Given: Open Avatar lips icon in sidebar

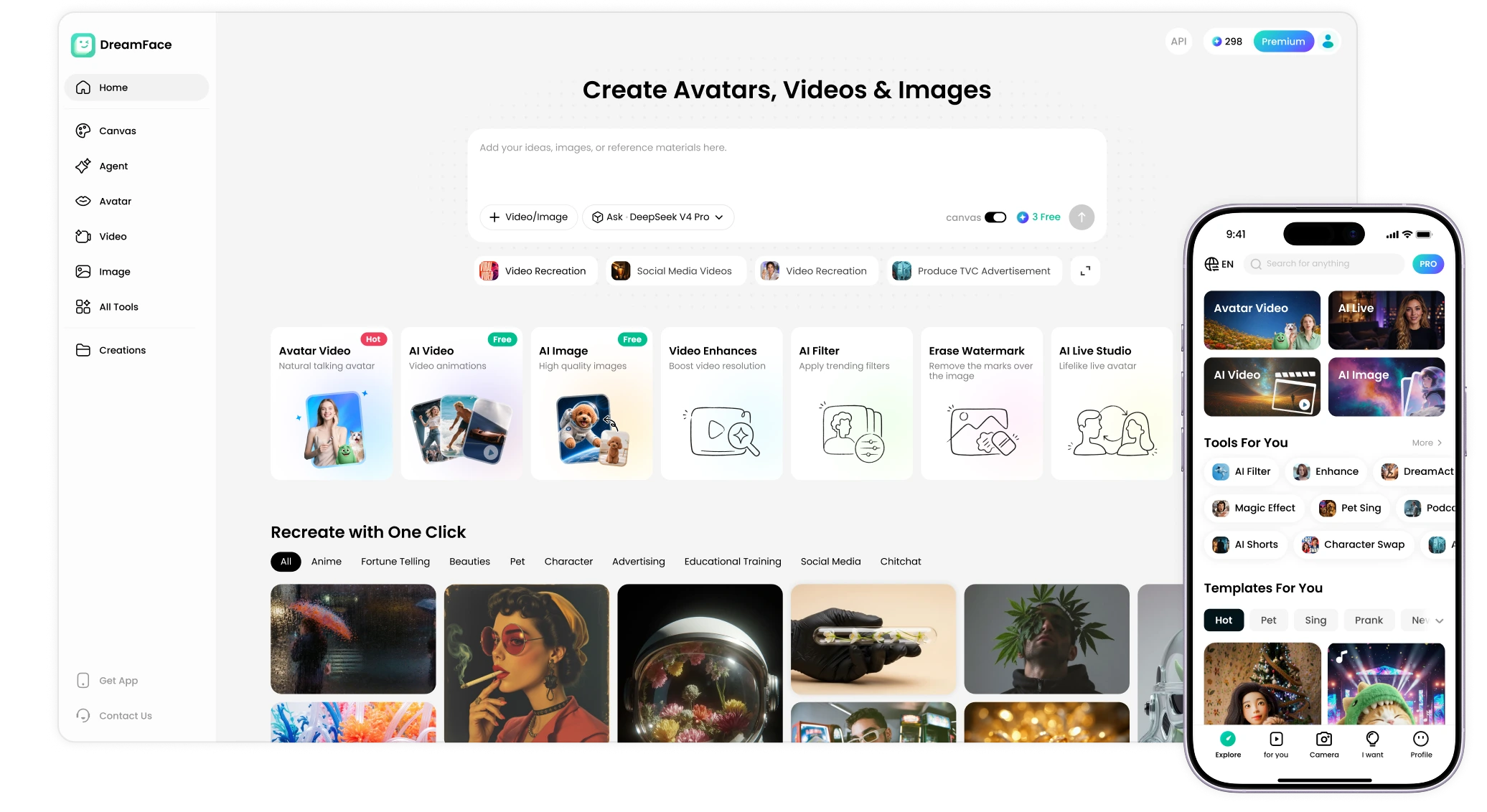Looking at the screenshot, I should click(83, 201).
